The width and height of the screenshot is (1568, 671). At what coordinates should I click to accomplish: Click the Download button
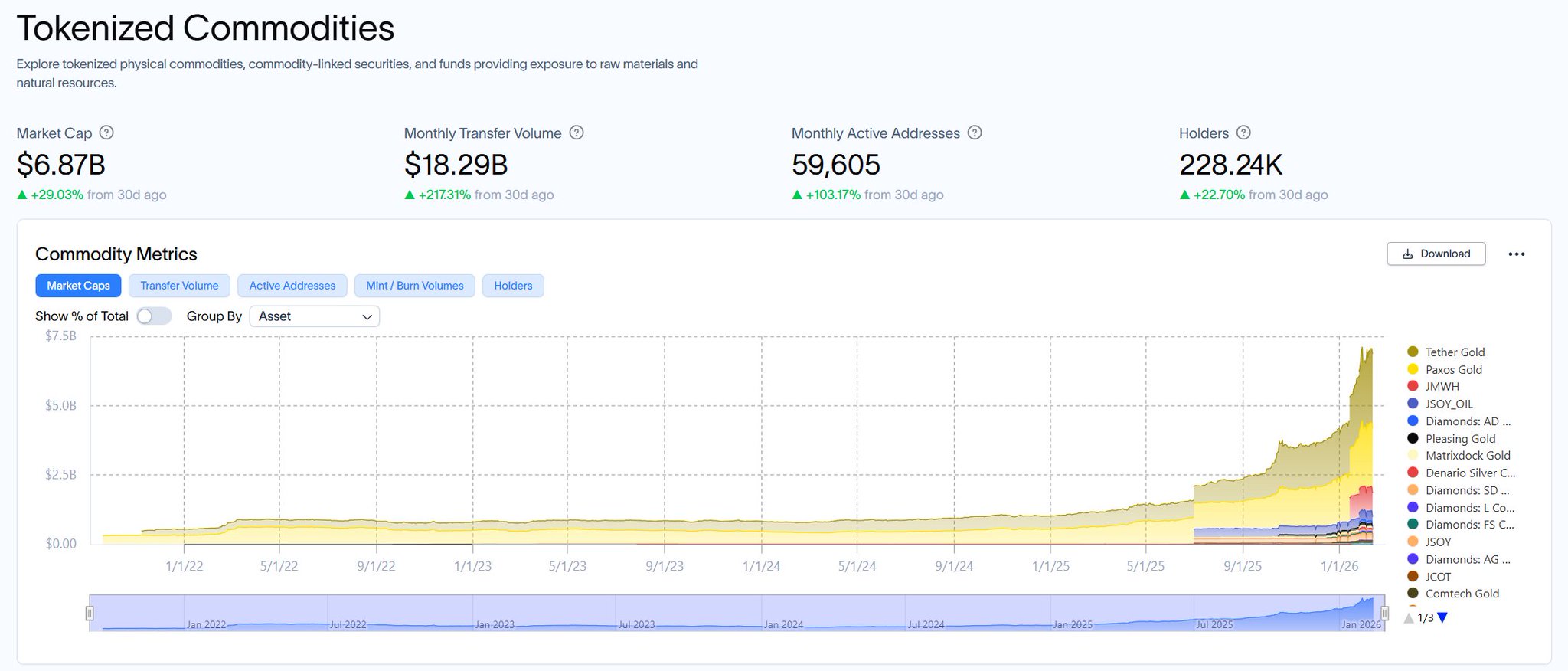[1436, 254]
